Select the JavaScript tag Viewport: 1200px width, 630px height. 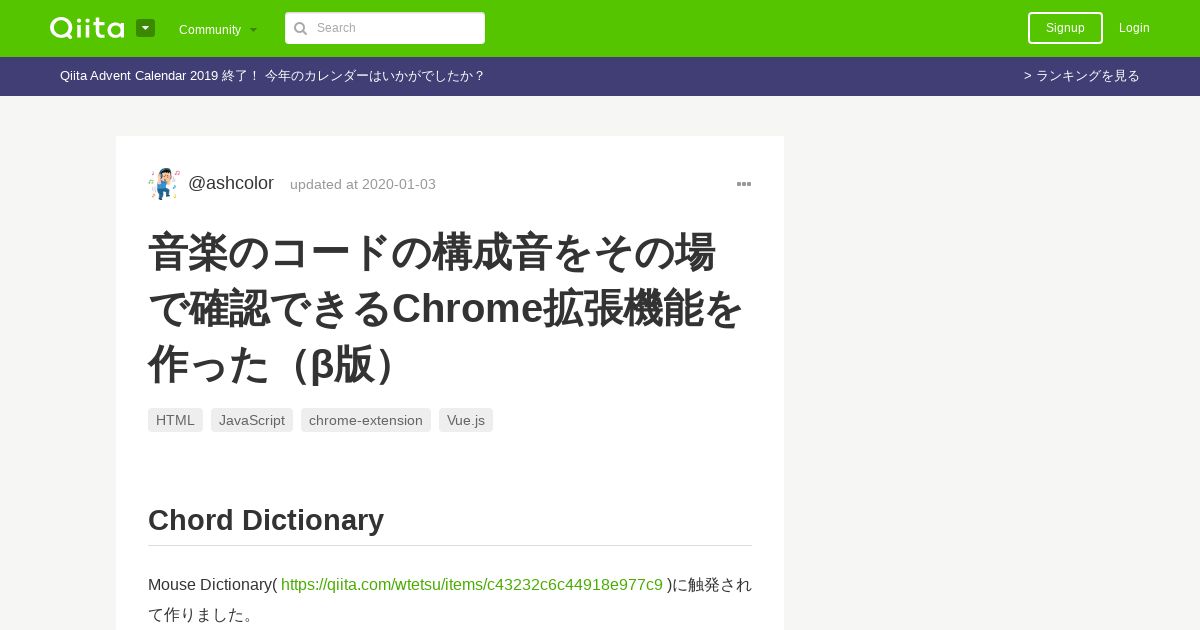[x=252, y=420]
